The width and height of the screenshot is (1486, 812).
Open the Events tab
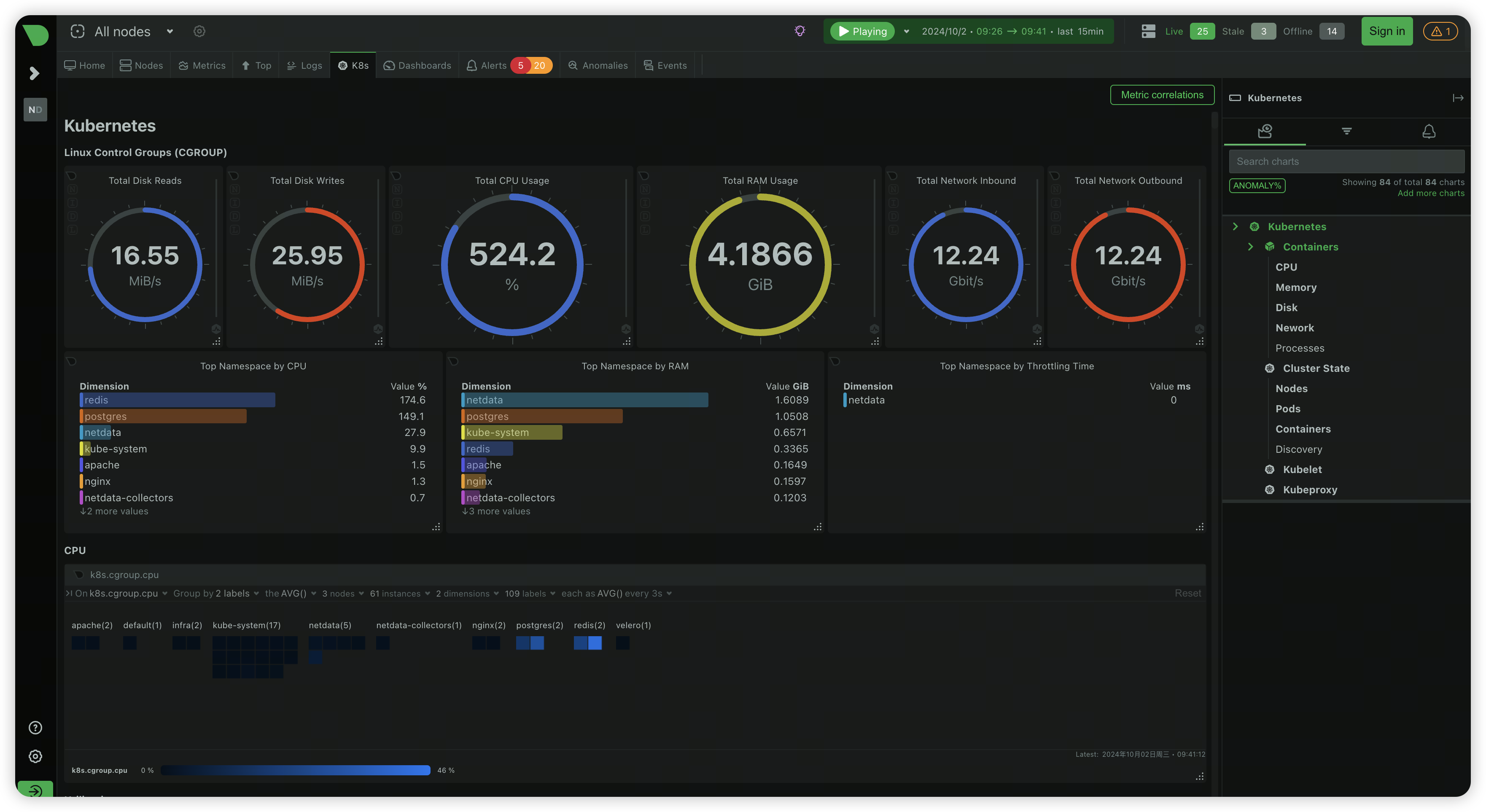click(665, 65)
